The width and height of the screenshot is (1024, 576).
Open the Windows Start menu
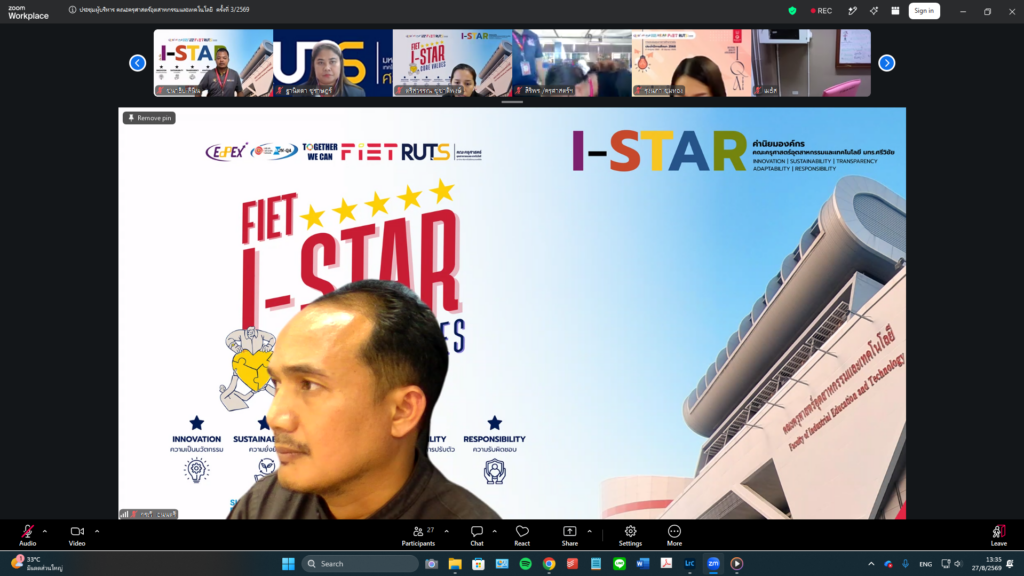tap(288, 564)
